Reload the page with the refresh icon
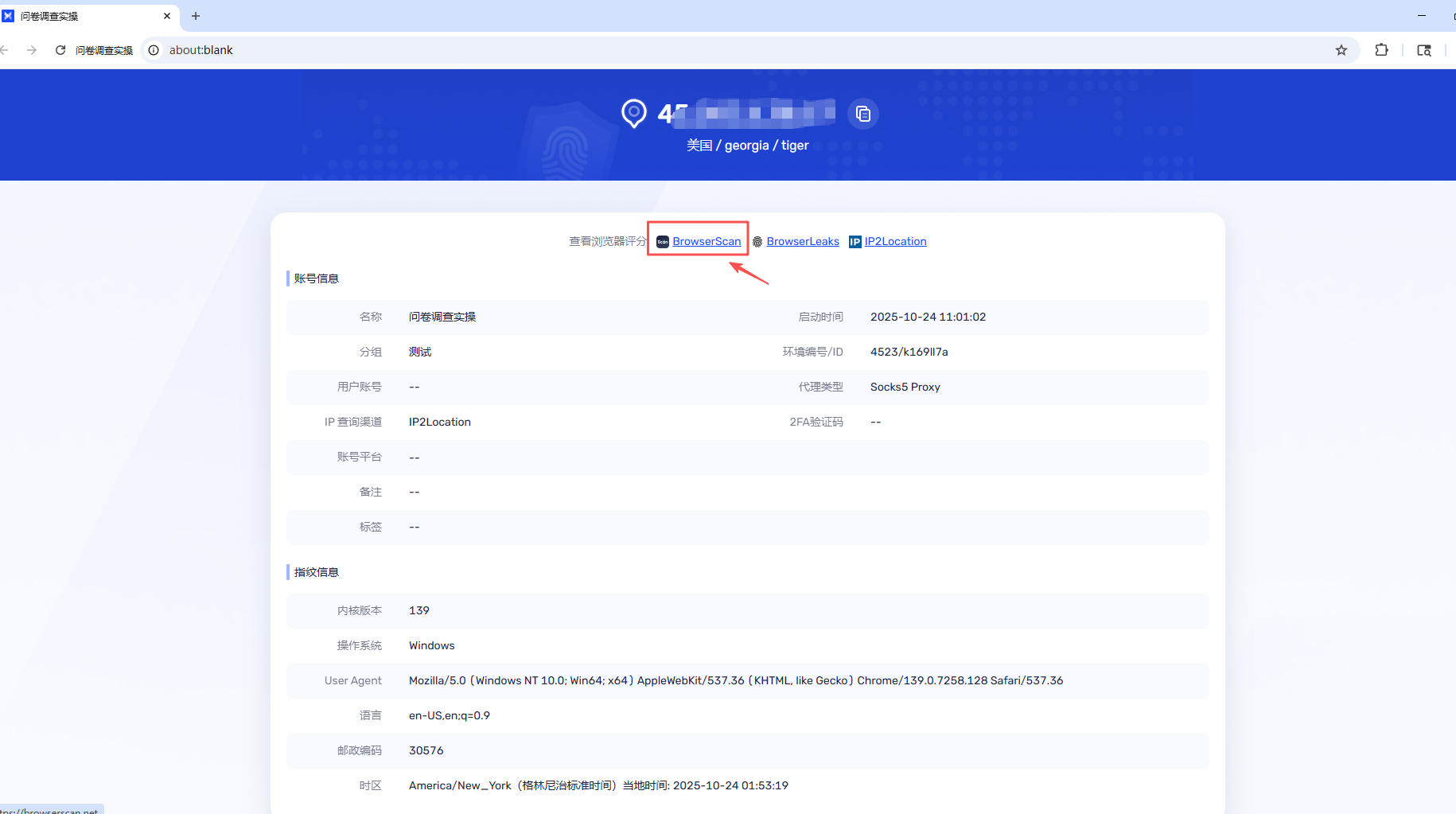This screenshot has height=814, width=1456. 60,50
